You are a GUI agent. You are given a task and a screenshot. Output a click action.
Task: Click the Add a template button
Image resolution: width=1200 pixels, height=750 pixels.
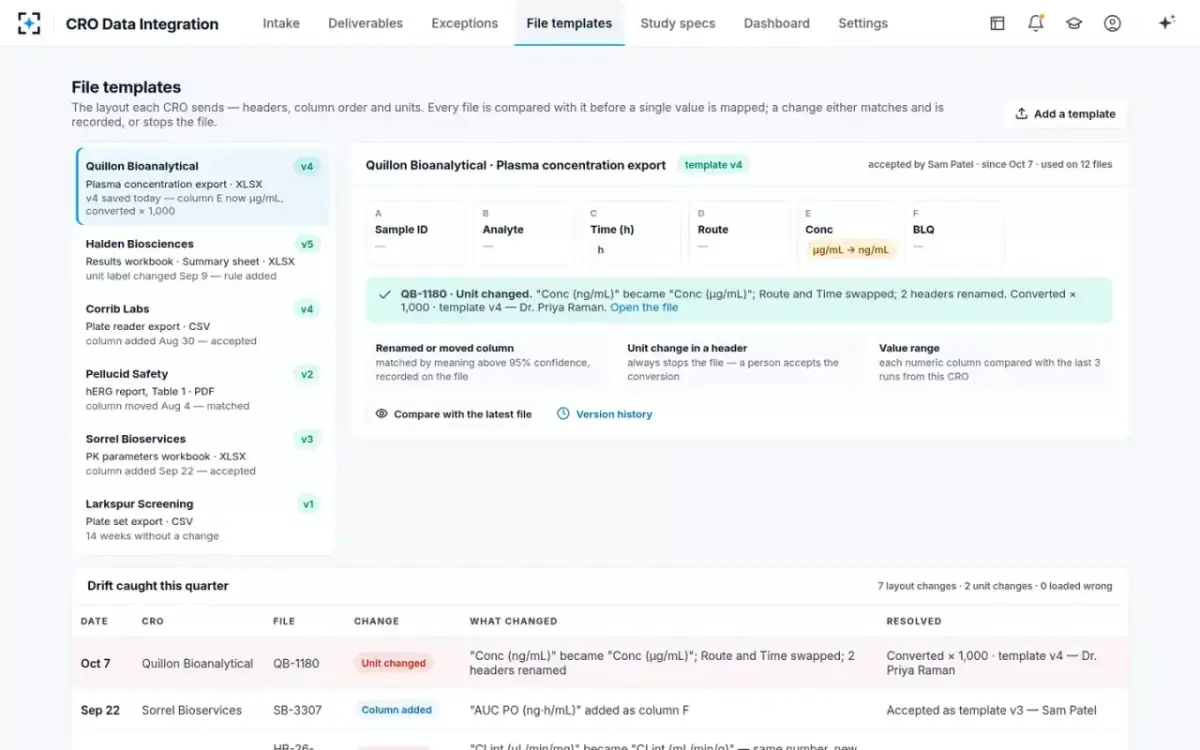[1065, 114]
